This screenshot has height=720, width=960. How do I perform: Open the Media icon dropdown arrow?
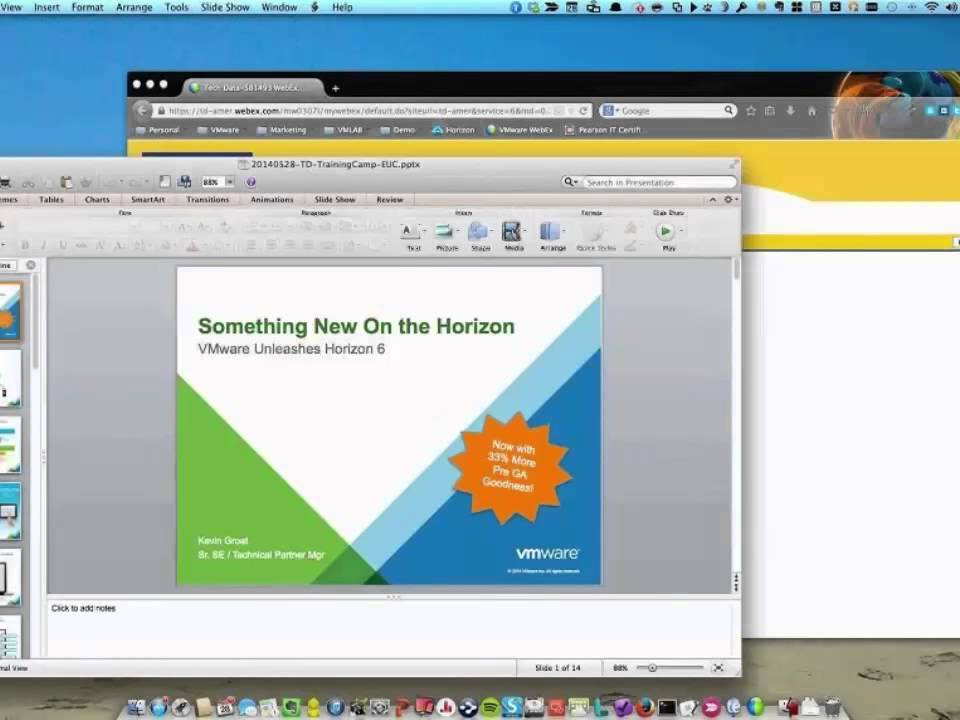coord(526,231)
